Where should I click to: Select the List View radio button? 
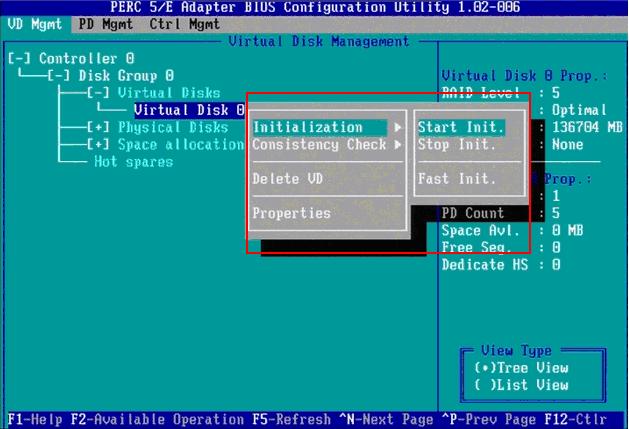[484, 385]
